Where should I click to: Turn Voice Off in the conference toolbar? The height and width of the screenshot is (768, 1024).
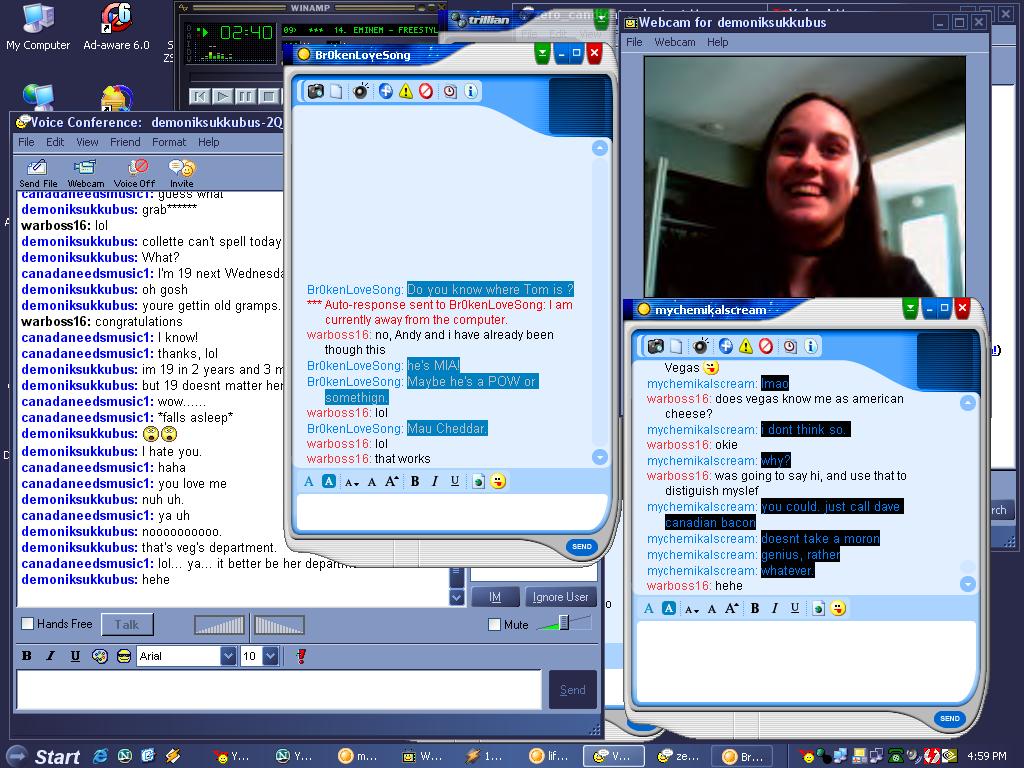pyautogui.click(x=135, y=174)
